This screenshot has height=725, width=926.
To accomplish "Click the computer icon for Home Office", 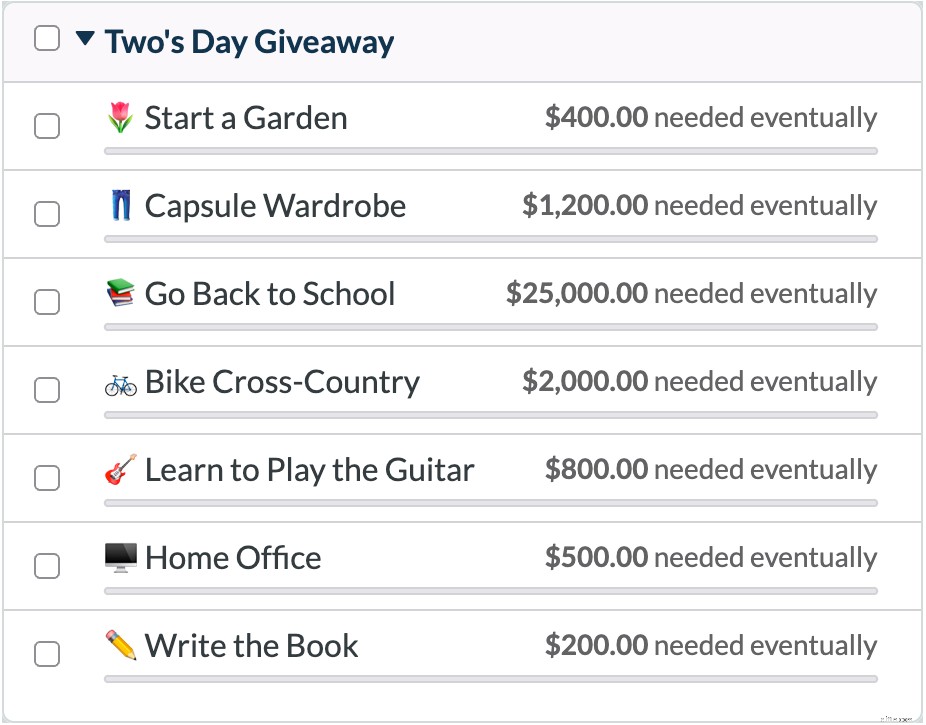I will click(119, 557).
